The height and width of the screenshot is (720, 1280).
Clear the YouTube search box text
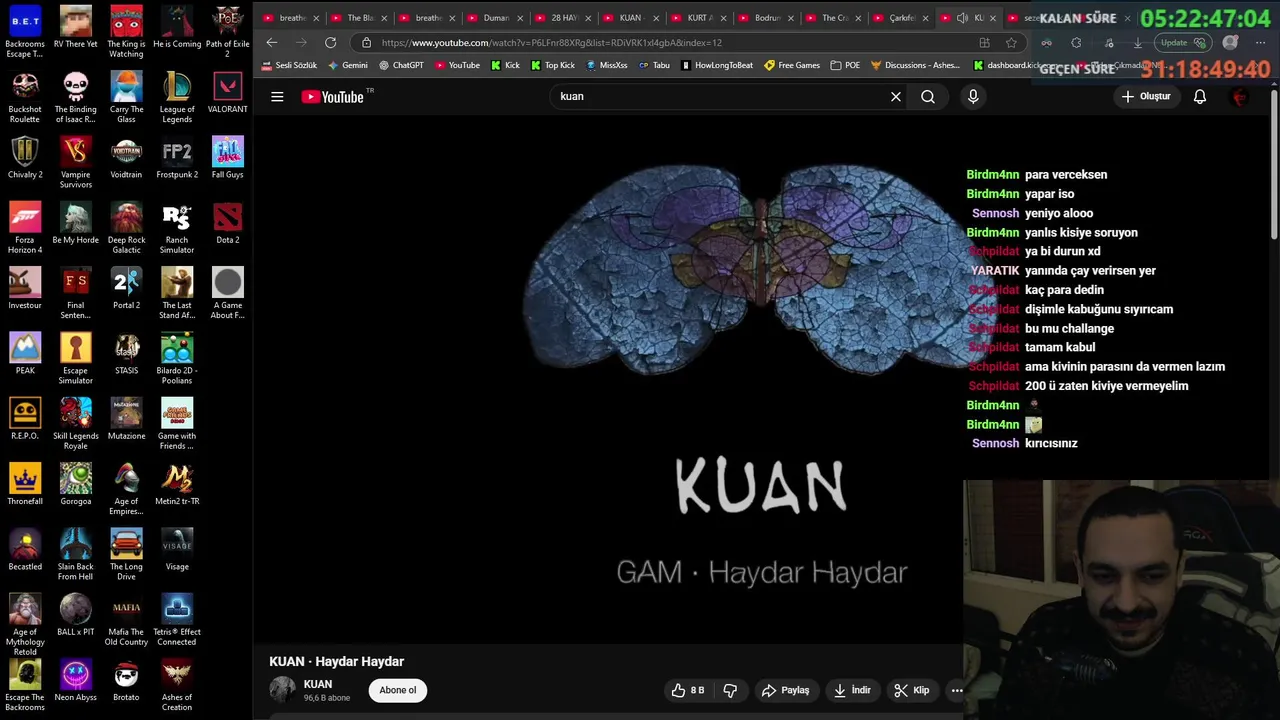click(x=896, y=96)
